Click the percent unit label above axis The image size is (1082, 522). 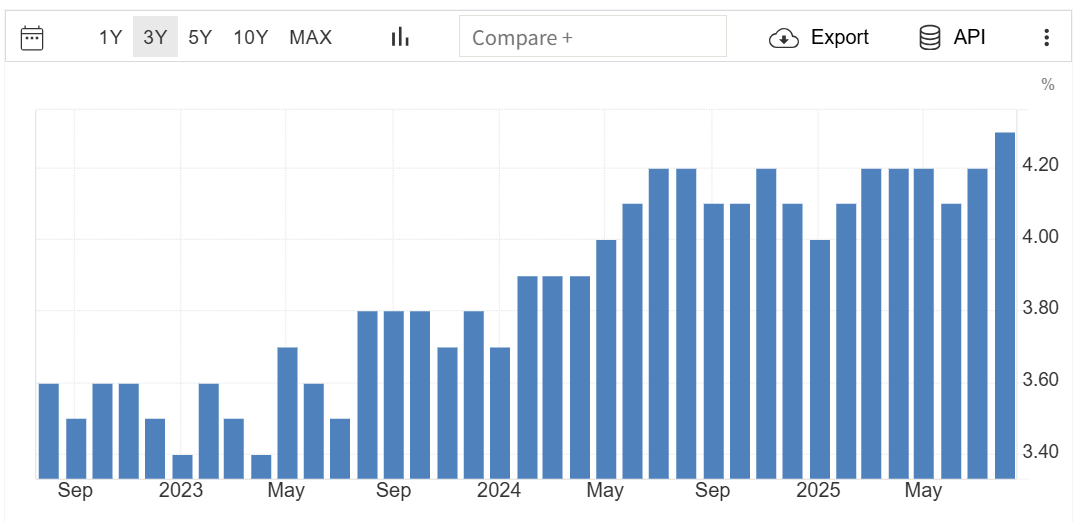(x=1047, y=85)
